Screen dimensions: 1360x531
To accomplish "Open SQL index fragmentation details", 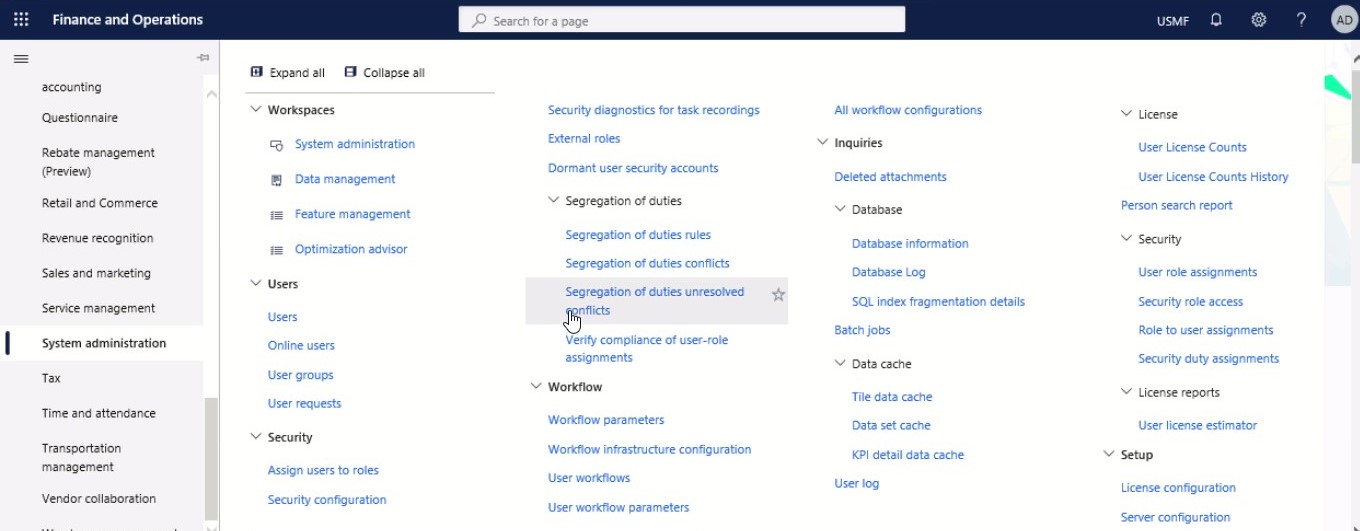I will coord(938,301).
